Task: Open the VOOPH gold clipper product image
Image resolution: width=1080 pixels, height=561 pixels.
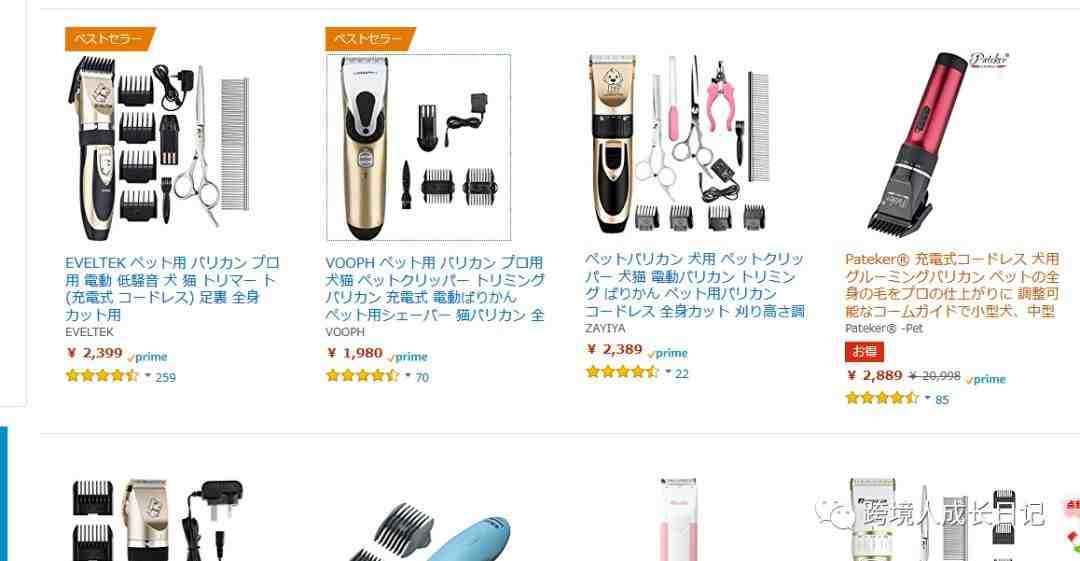Action: coord(418,147)
